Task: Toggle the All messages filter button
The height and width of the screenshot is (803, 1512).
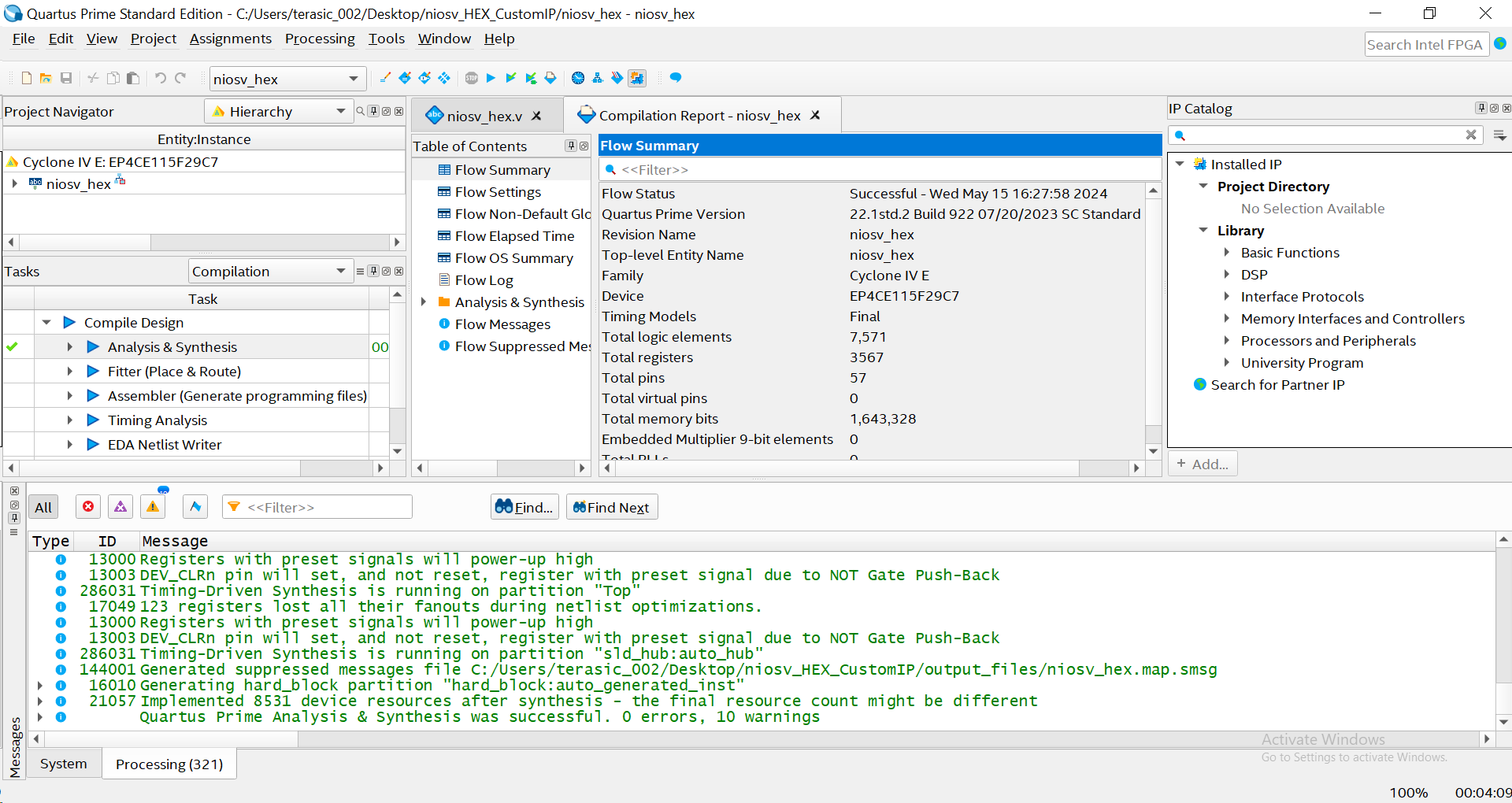Action: point(43,508)
